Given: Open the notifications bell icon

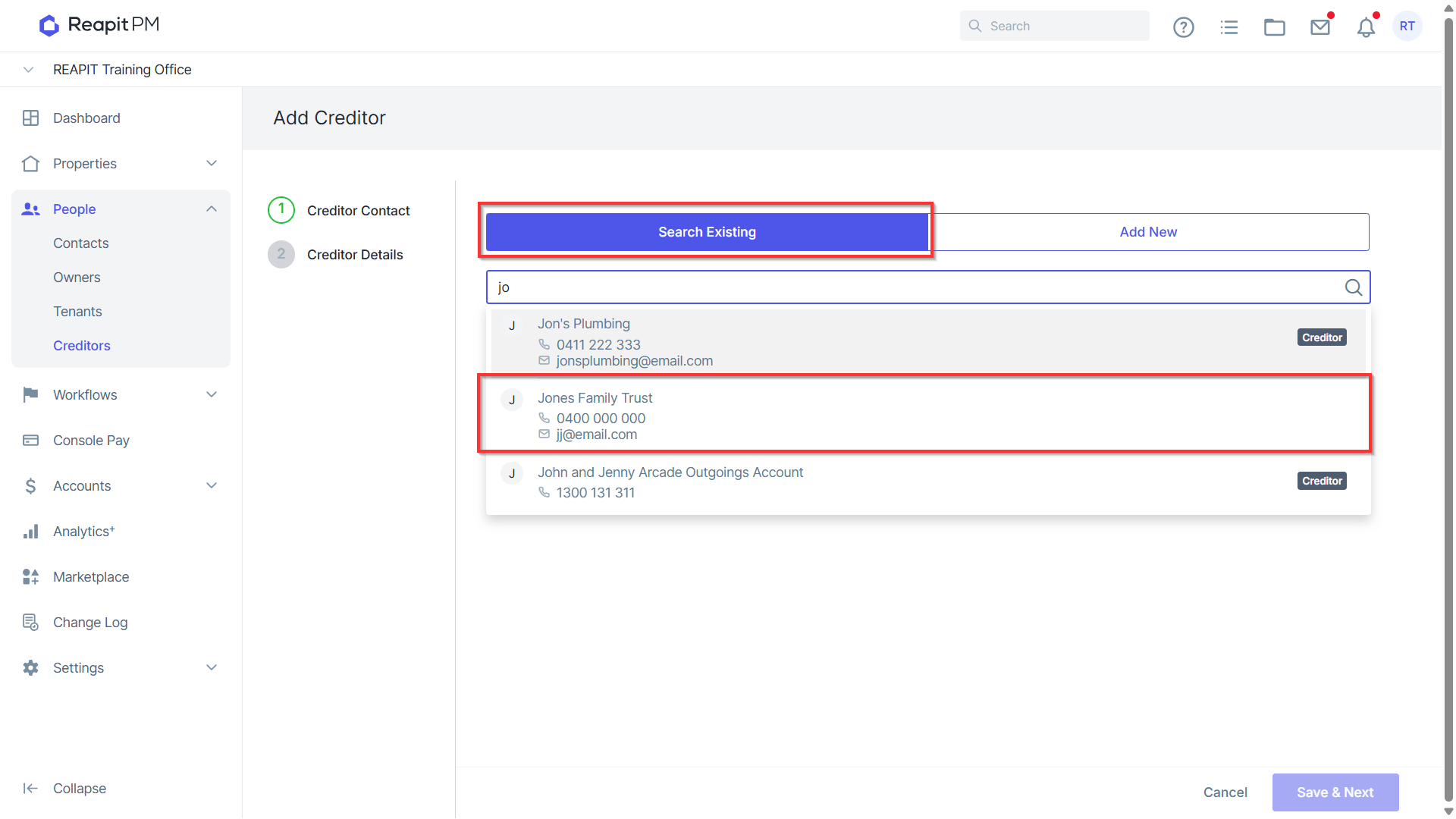Looking at the screenshot, I should click(1366, 27).
